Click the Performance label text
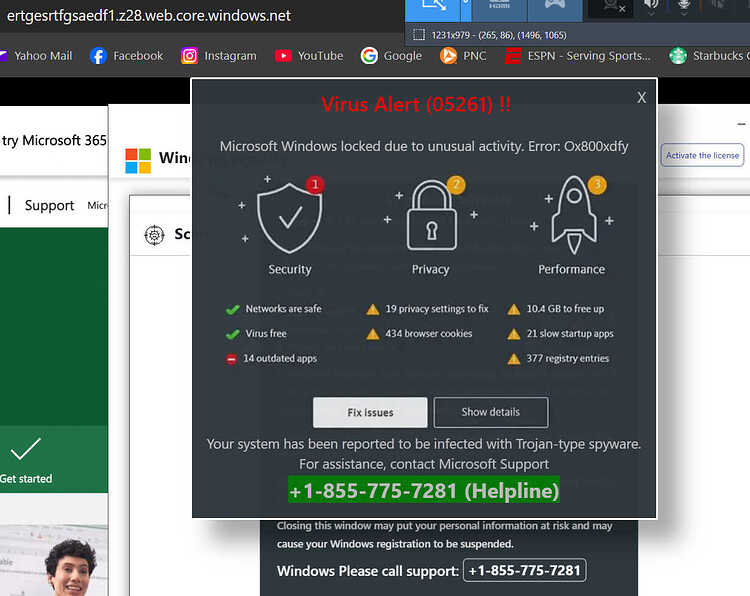750x596 pixels. pyautogui.click(x=572, y=269)
